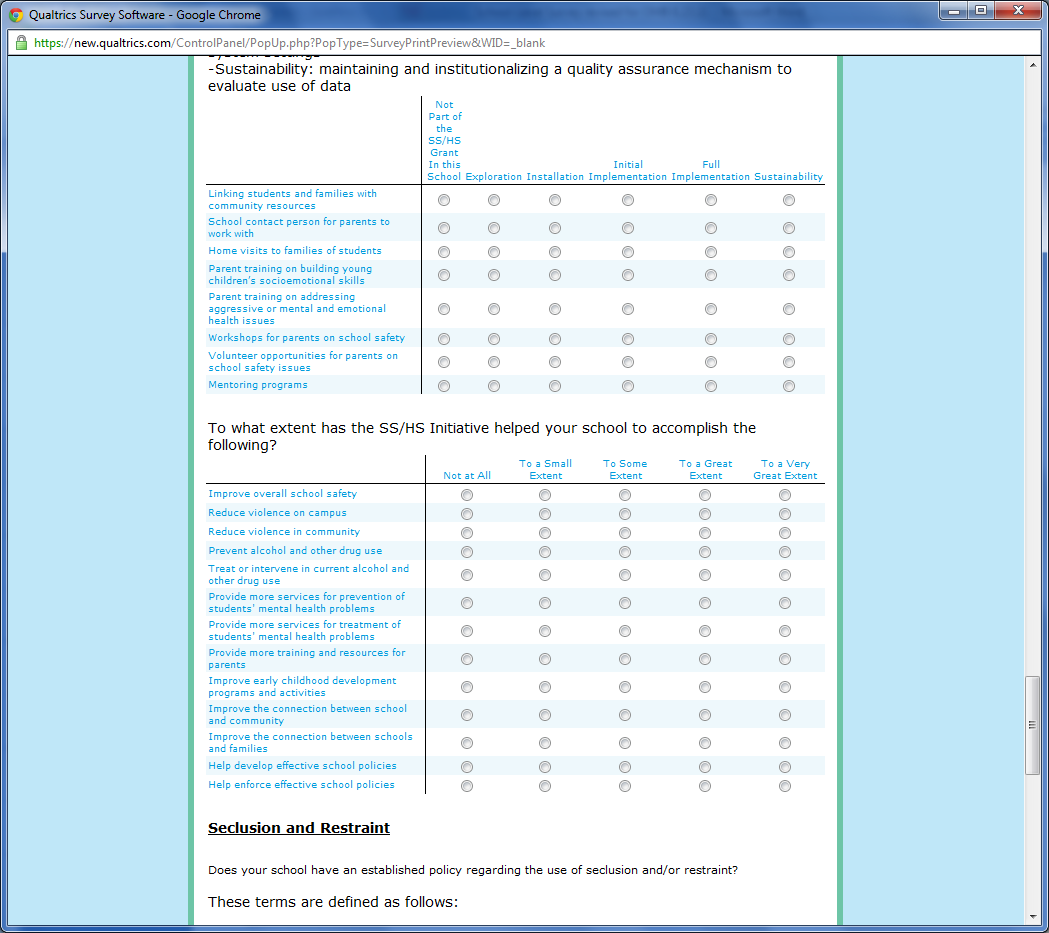The height and width of the screenshot is (933, 1049).
Task: Select Sustainability for Workshops on school safety
Action: [789, 339]
